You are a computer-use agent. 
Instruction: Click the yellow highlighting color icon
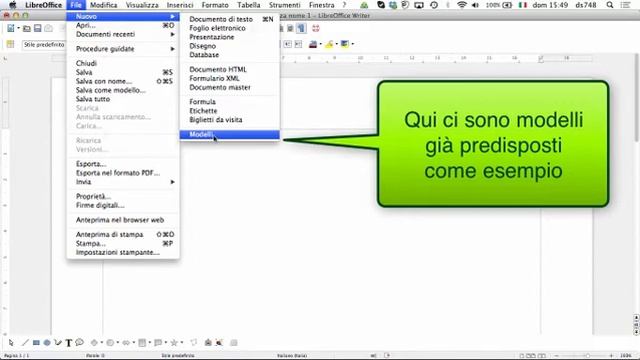pos(329,44)
